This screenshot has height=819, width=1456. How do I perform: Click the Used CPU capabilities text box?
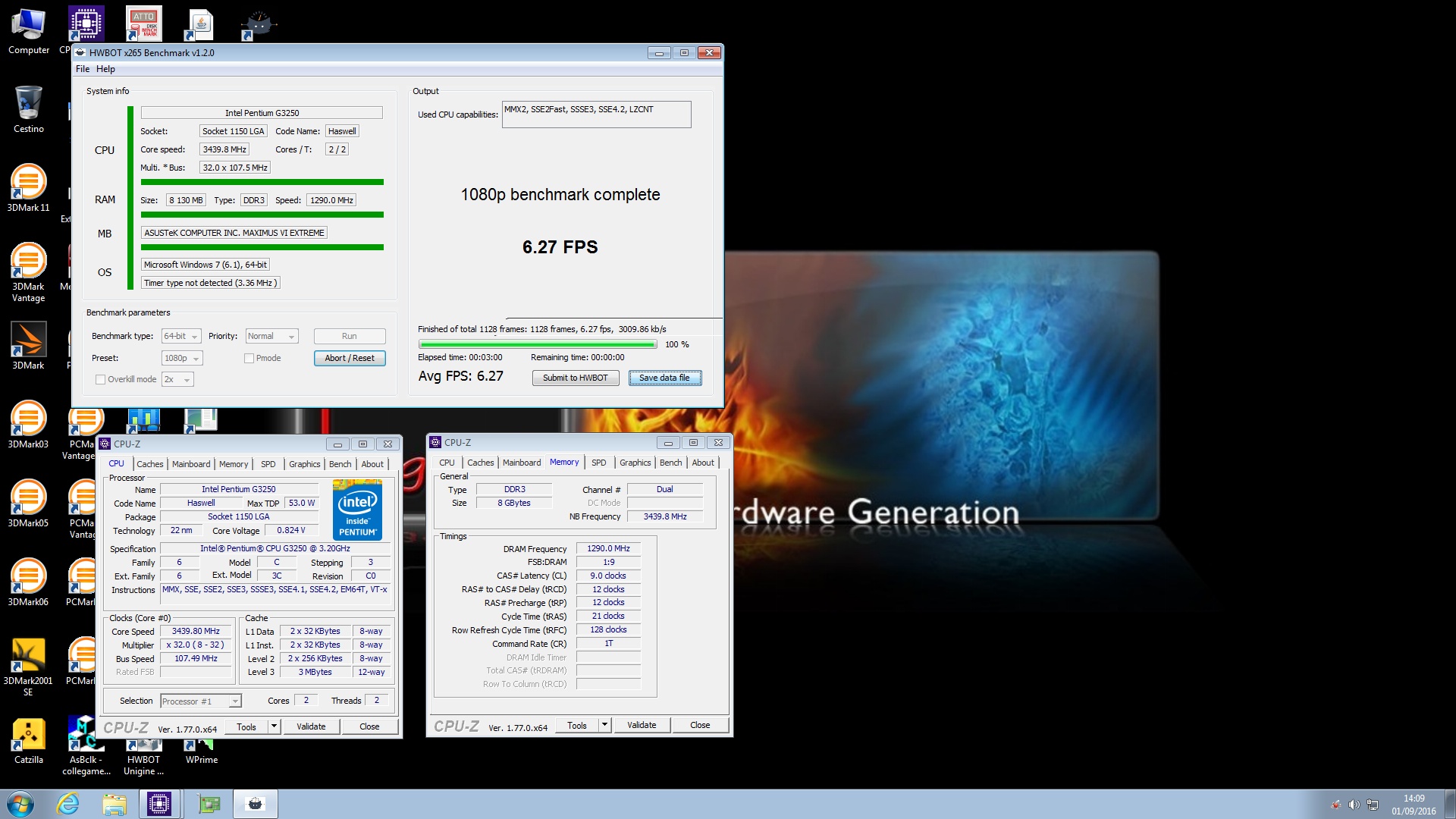[x=596, y=115]
